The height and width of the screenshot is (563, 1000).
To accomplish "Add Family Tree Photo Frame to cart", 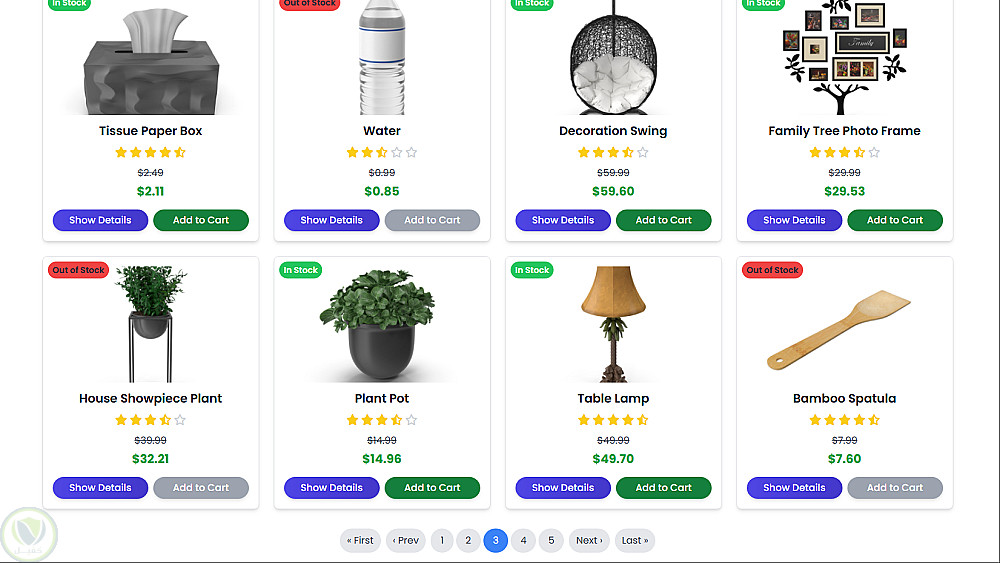I will pyautogui.click(x=895, y=220).
